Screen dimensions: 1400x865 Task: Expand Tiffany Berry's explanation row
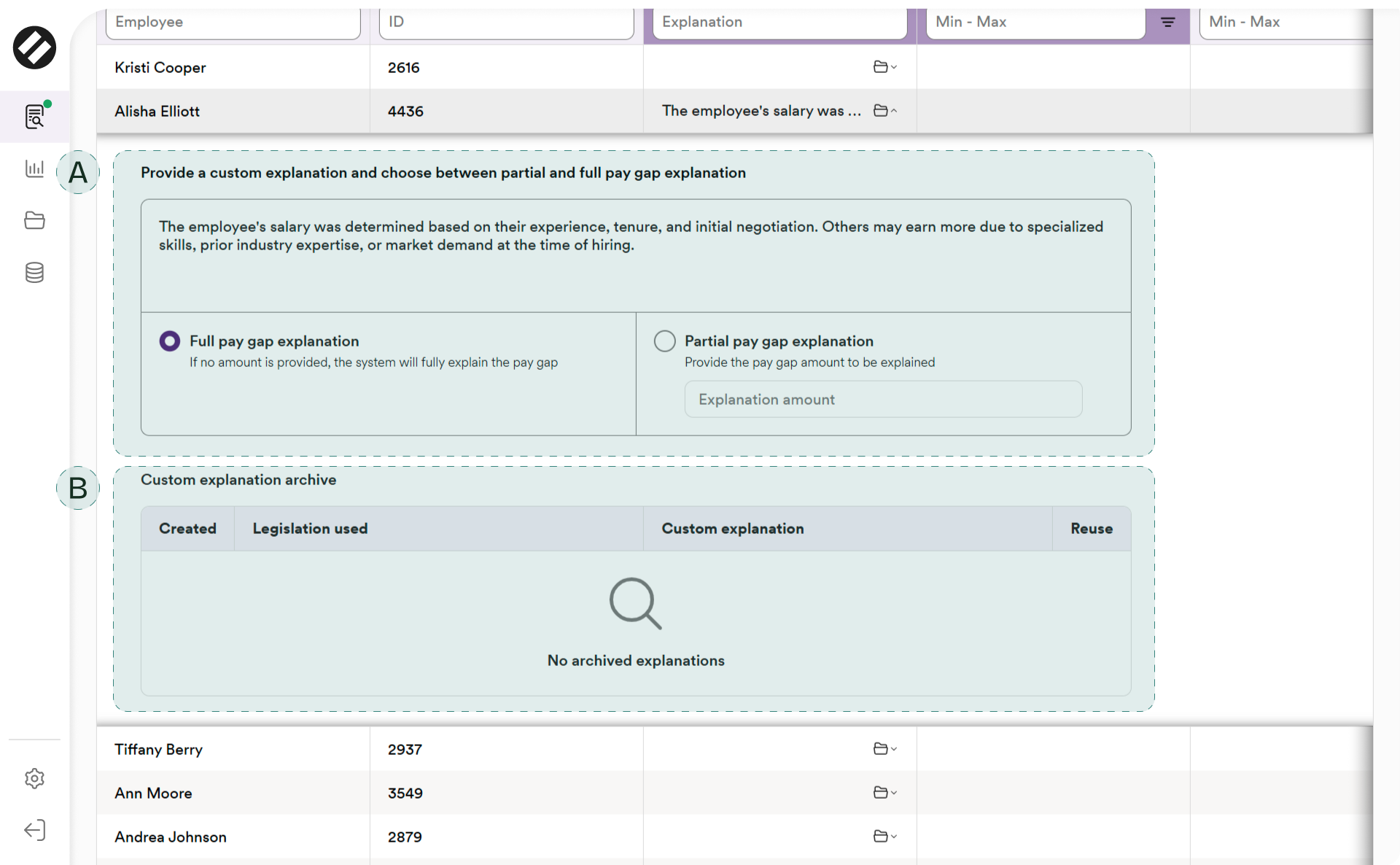pos(884,749)
